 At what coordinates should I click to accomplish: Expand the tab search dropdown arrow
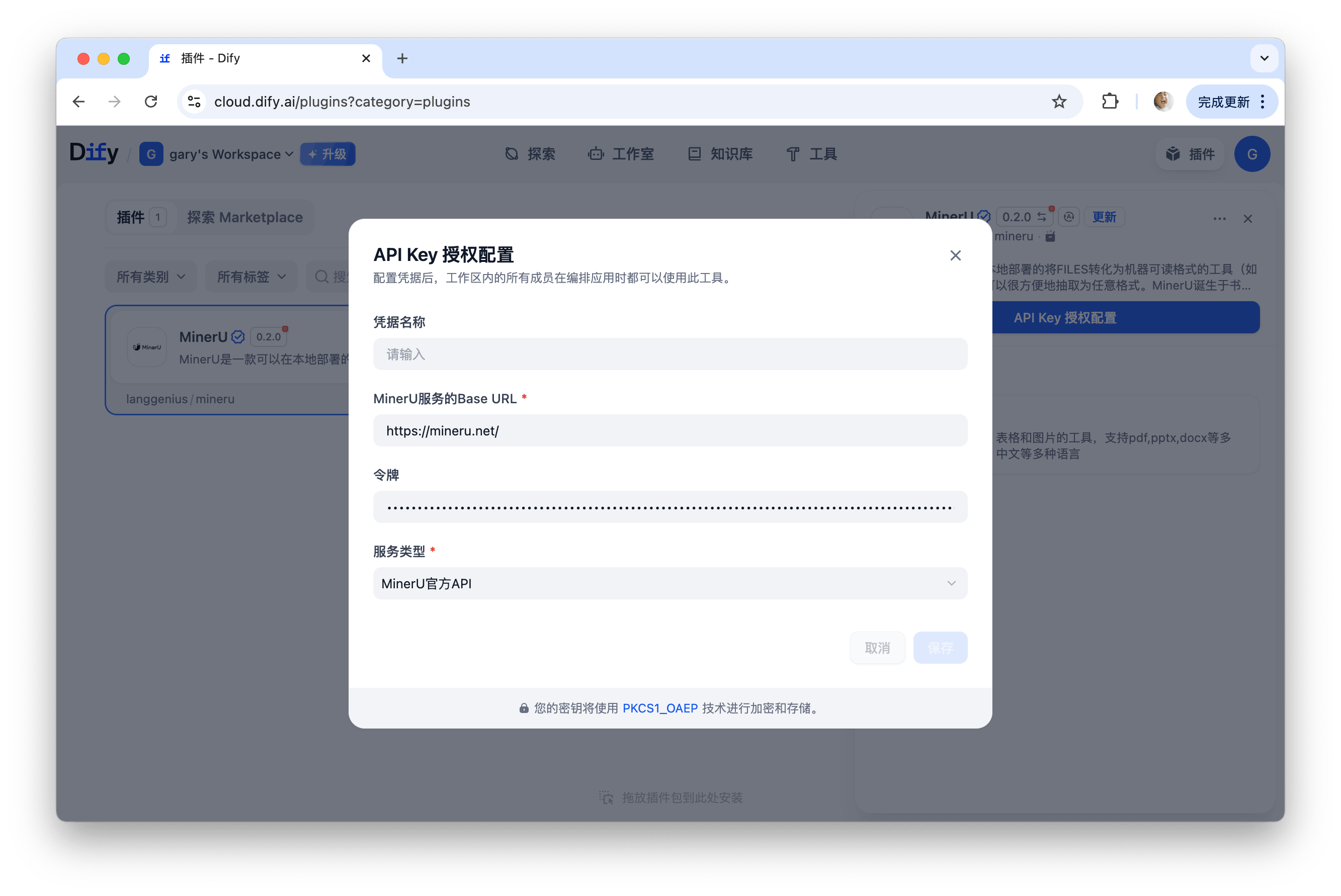(1264, 58)
